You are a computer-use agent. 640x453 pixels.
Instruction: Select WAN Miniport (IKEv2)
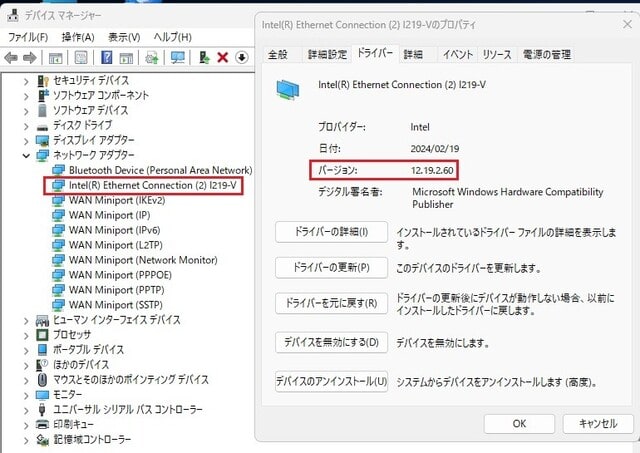117,200
